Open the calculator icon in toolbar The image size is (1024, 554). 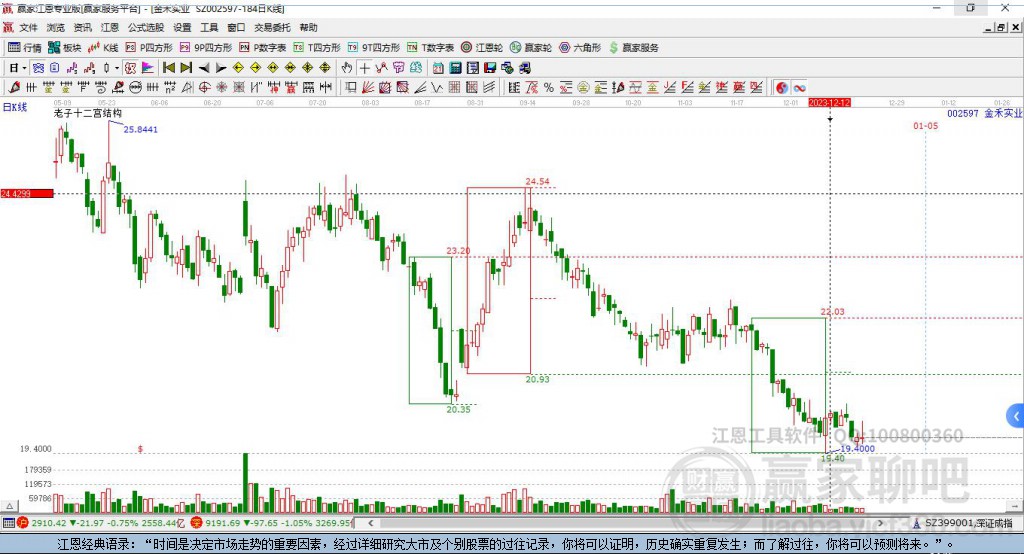455,67
